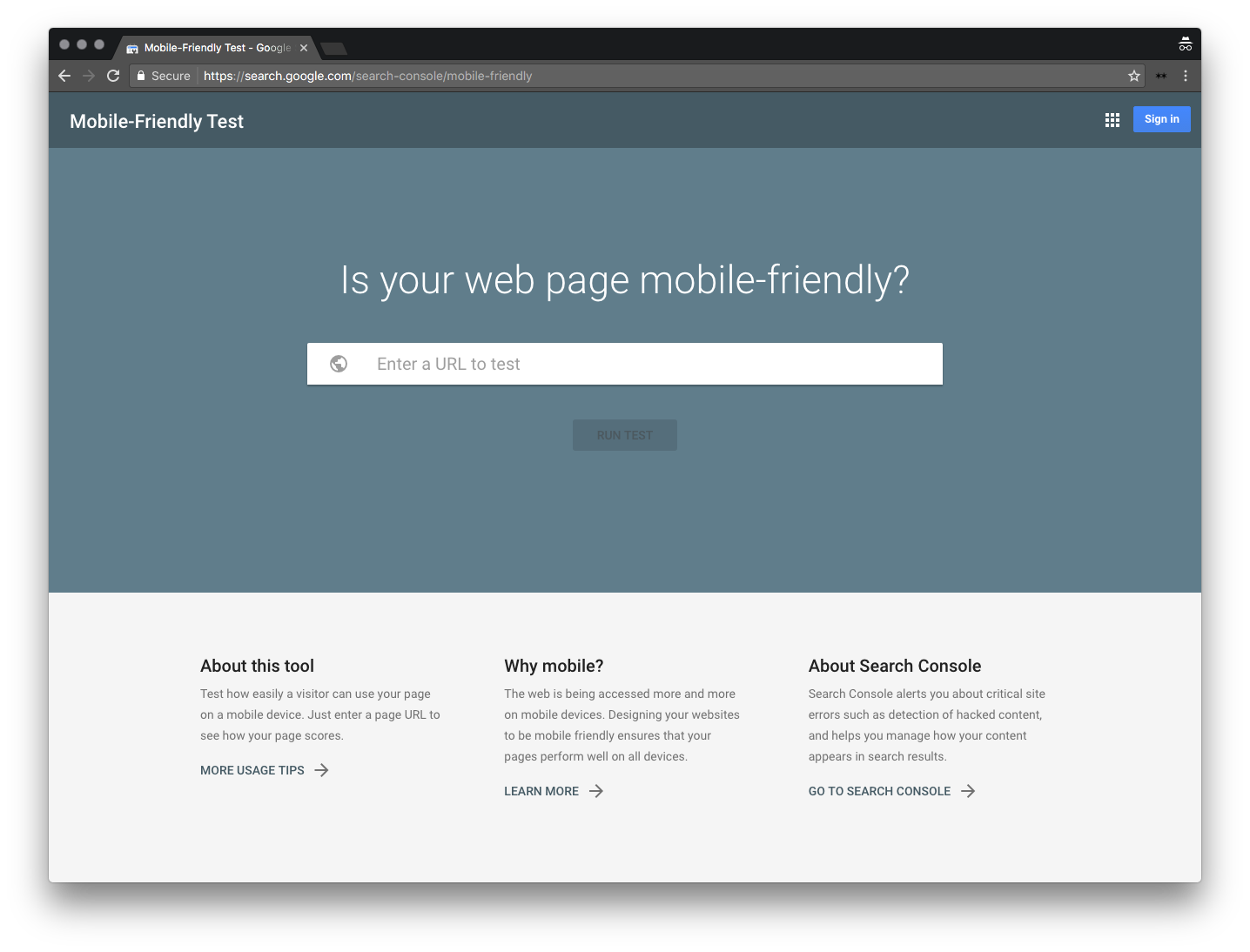The image size is (1250, 952).
Task: Click the About Search Console heading
Action: 895,666
